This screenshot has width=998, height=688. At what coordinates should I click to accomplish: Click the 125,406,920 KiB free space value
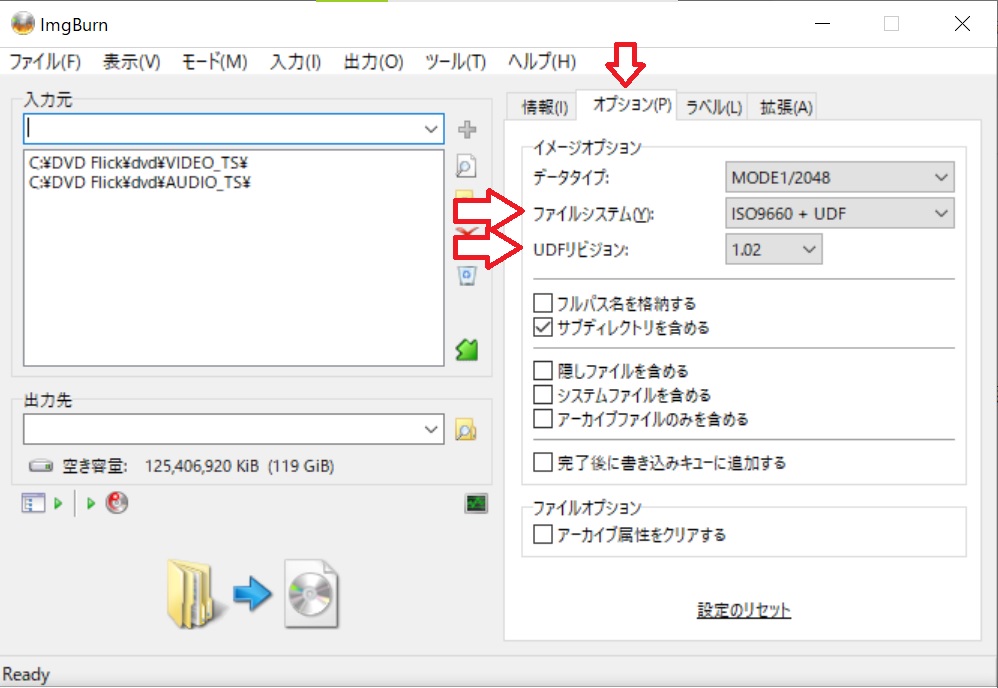click(202, 466)
